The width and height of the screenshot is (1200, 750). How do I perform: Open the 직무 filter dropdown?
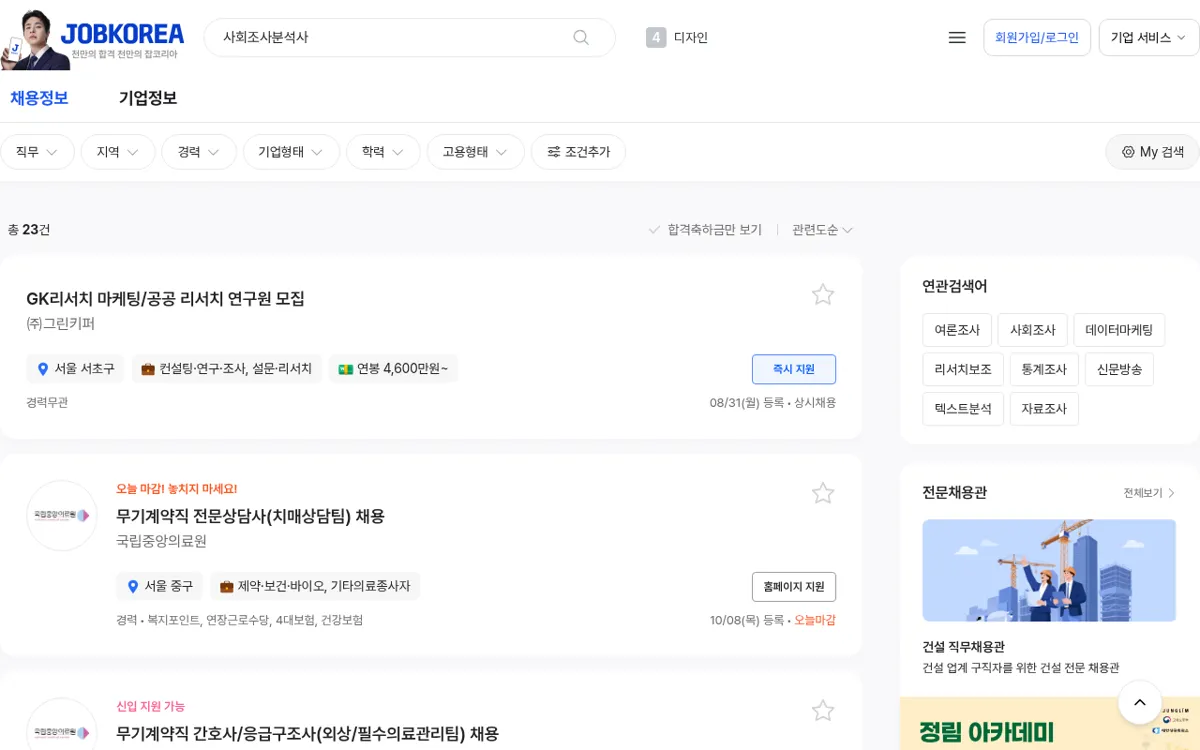(x=37, y=152)
